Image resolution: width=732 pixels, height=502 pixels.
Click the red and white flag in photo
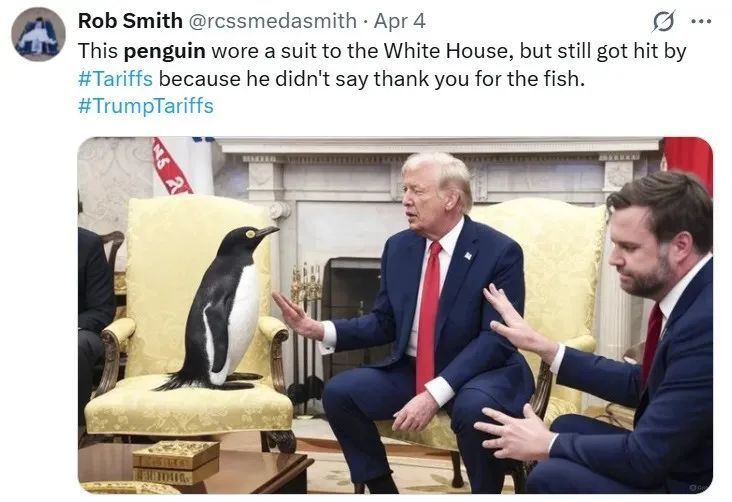171,166
